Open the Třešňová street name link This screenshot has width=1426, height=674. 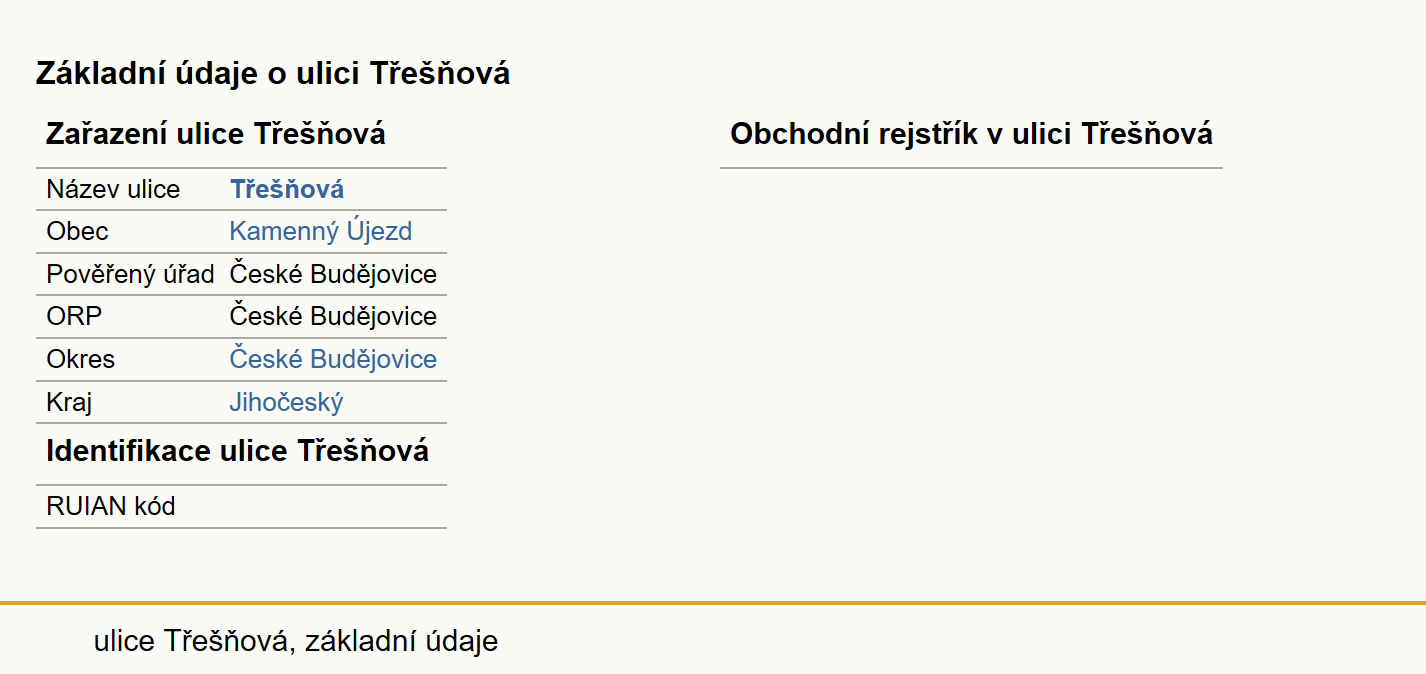[x=287, y=189]
